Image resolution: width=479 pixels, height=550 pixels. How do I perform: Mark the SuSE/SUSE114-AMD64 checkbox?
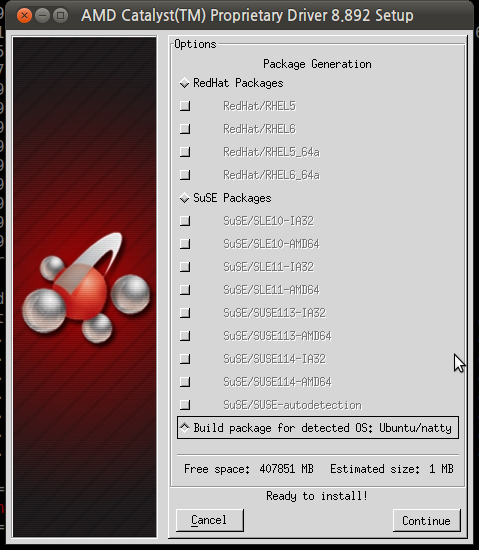[185, 382]
